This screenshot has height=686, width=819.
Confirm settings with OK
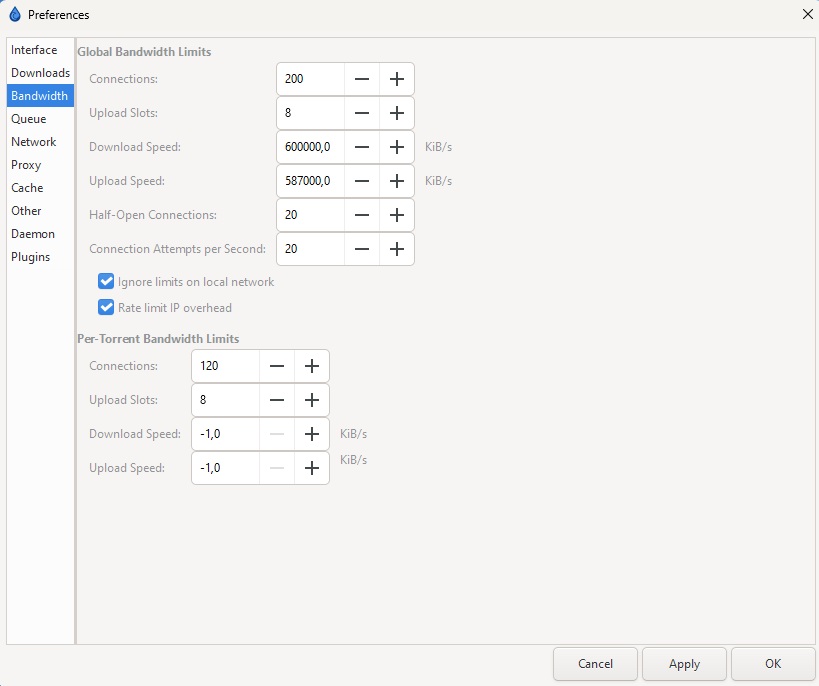[773, 664]
